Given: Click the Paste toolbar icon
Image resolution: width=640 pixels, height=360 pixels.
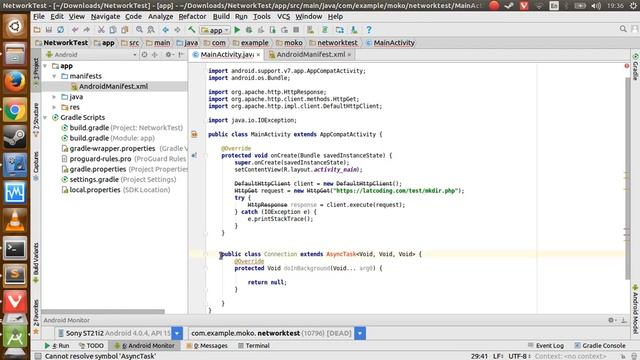Looking at the screenshot, I should (124, 30).
